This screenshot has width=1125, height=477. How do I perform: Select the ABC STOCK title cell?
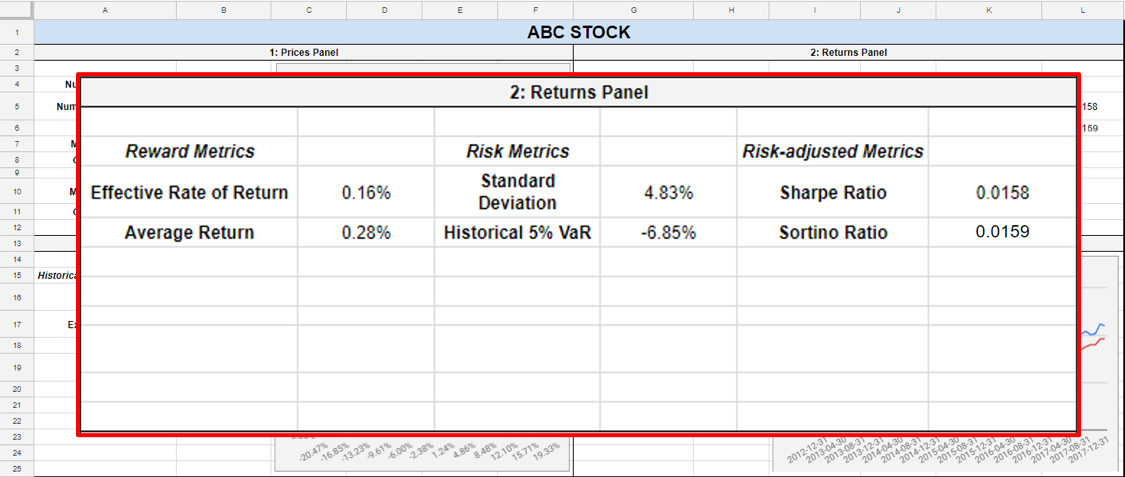coord(578,32)
